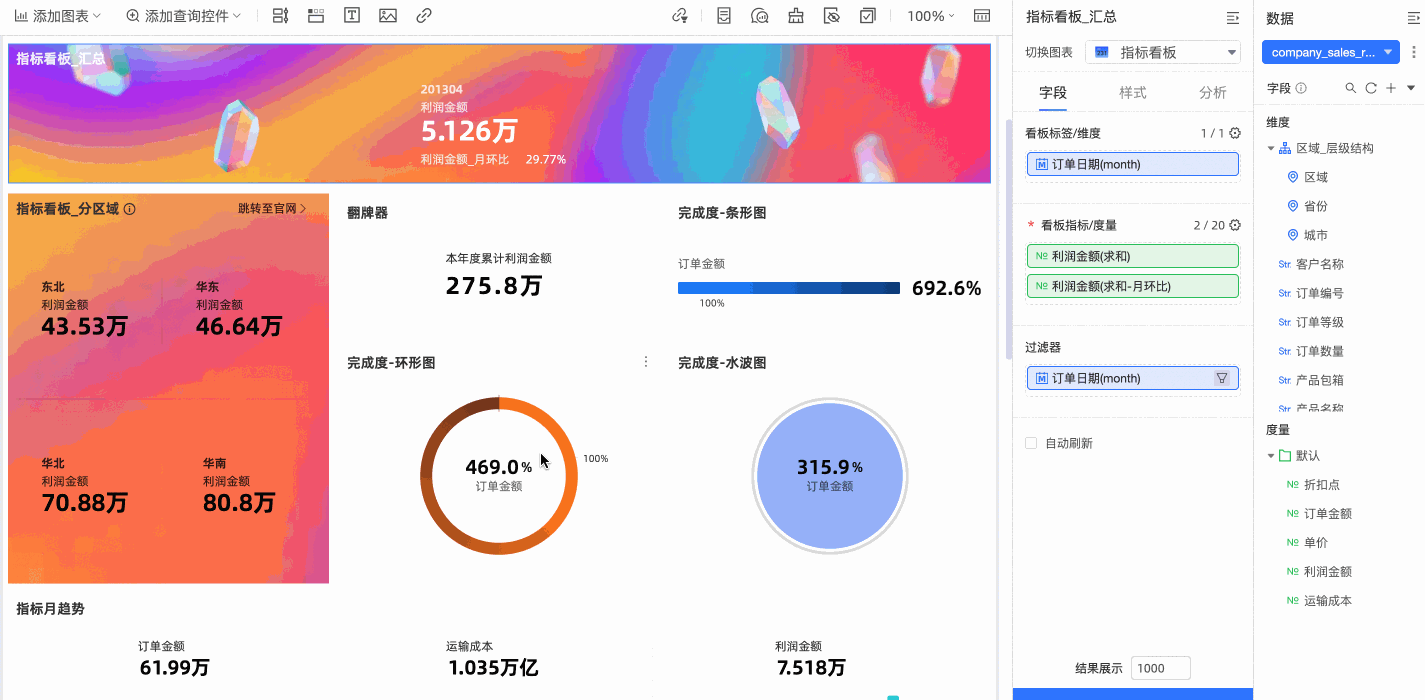The image size is (1425, 700).
Task: Click the filter funnel on 订单日期(month)
Action: 1221,378
